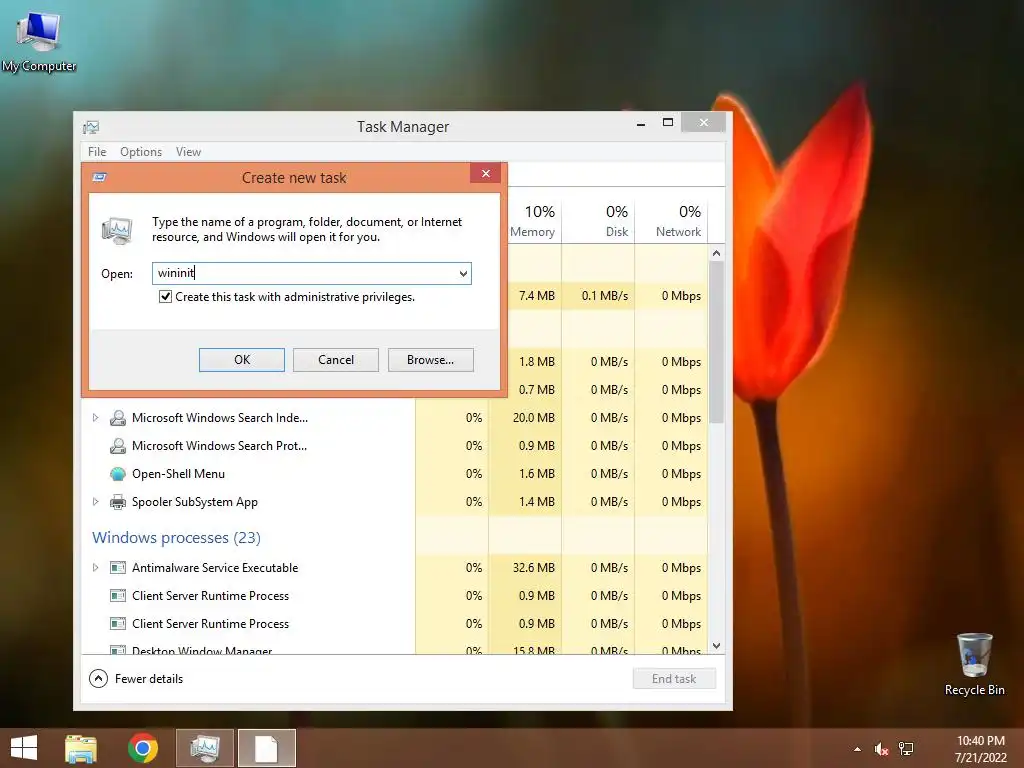
Task: Expand Spooler SubSystem App row
Action: pyautogui.click(x=95, y=502)
